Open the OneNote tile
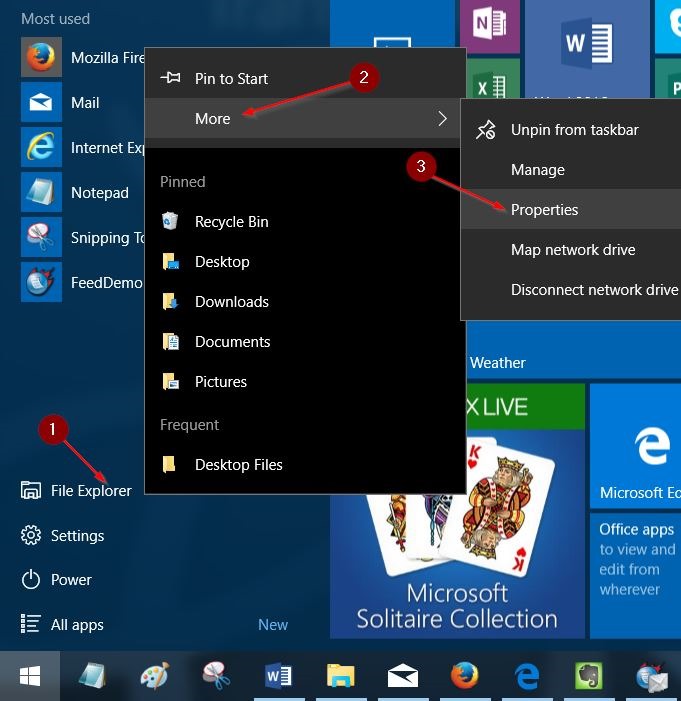Screen dimensions: 681x701 pyautogui.click(x=490, y=24)
